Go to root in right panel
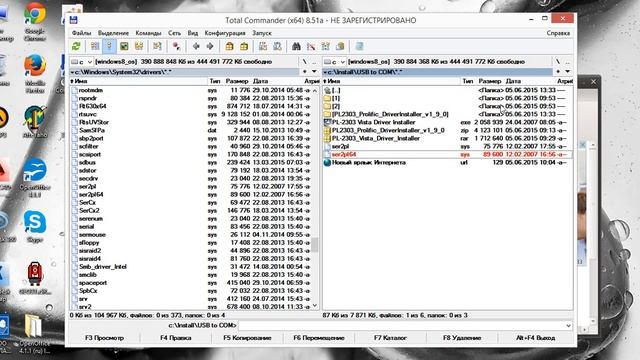The image size is (640, 360). [558, 62]
